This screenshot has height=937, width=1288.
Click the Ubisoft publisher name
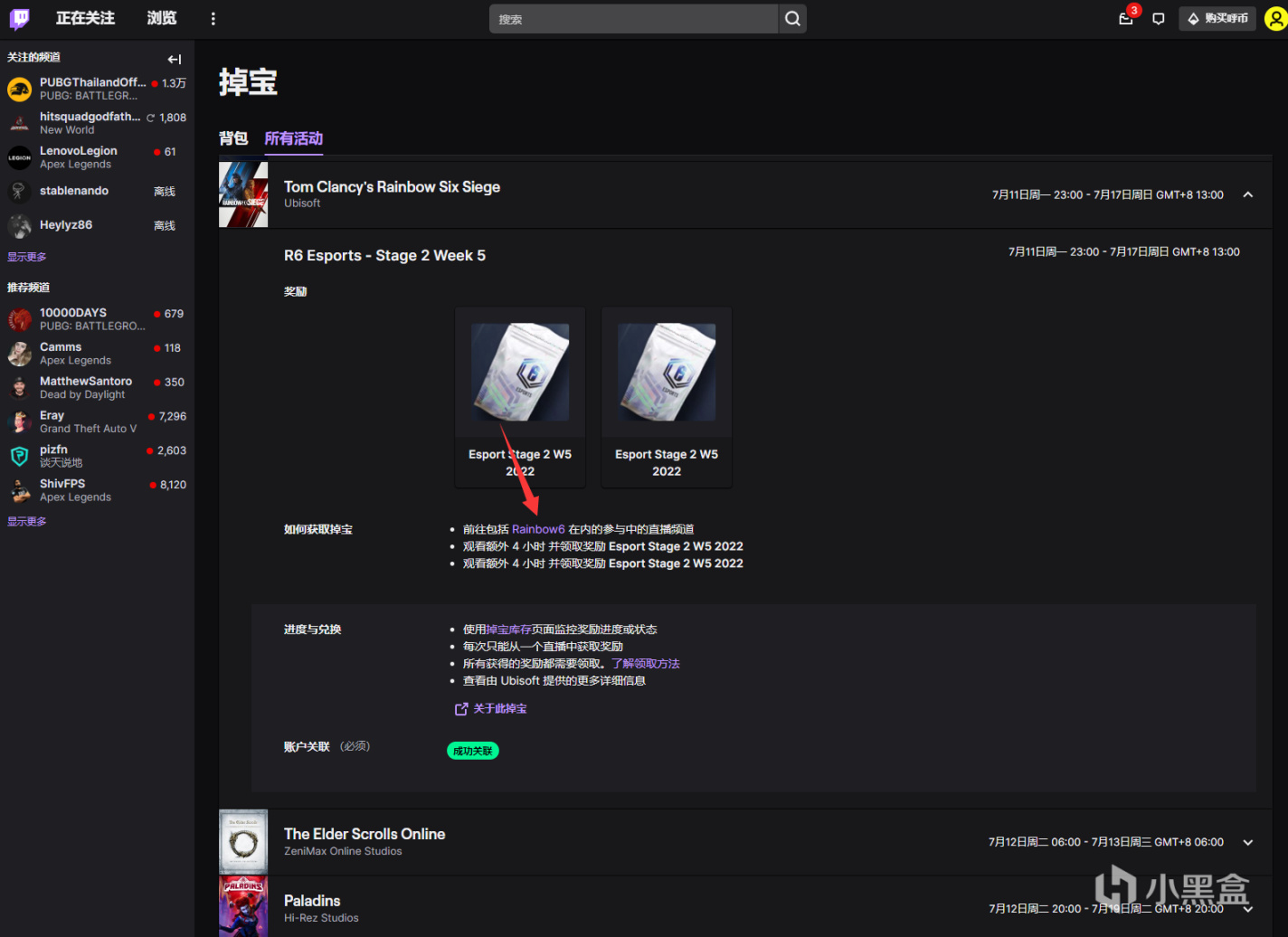pyautogui.click(x=302, y=203)
